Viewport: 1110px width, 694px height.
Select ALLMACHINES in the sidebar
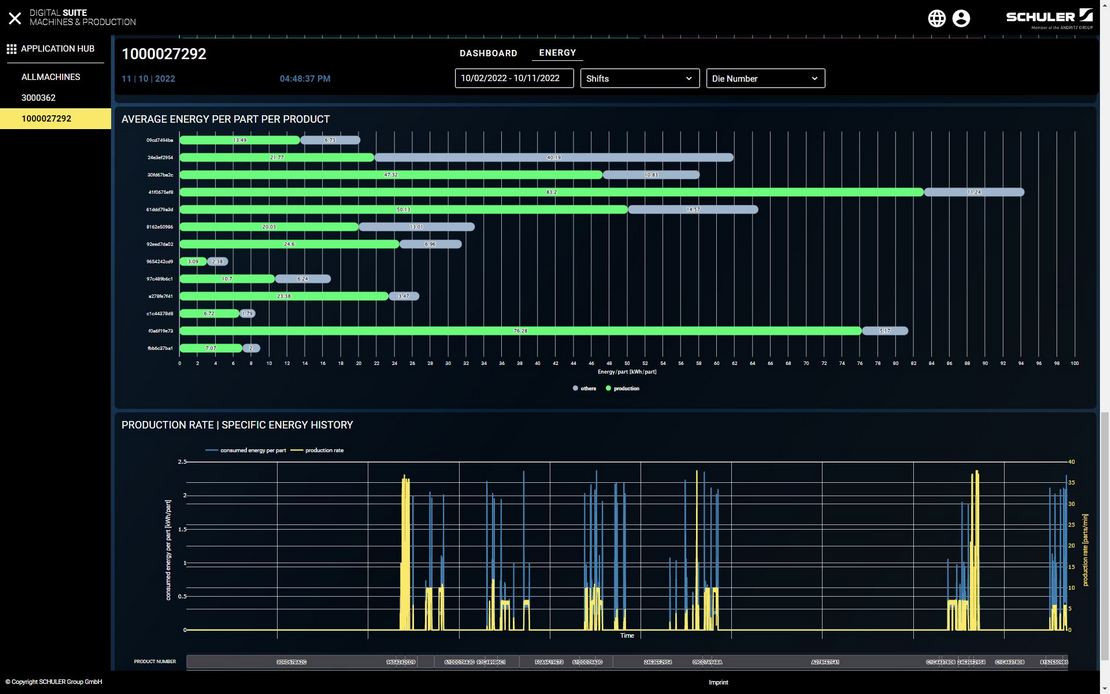pyautogui.click(x=51, y=77)
